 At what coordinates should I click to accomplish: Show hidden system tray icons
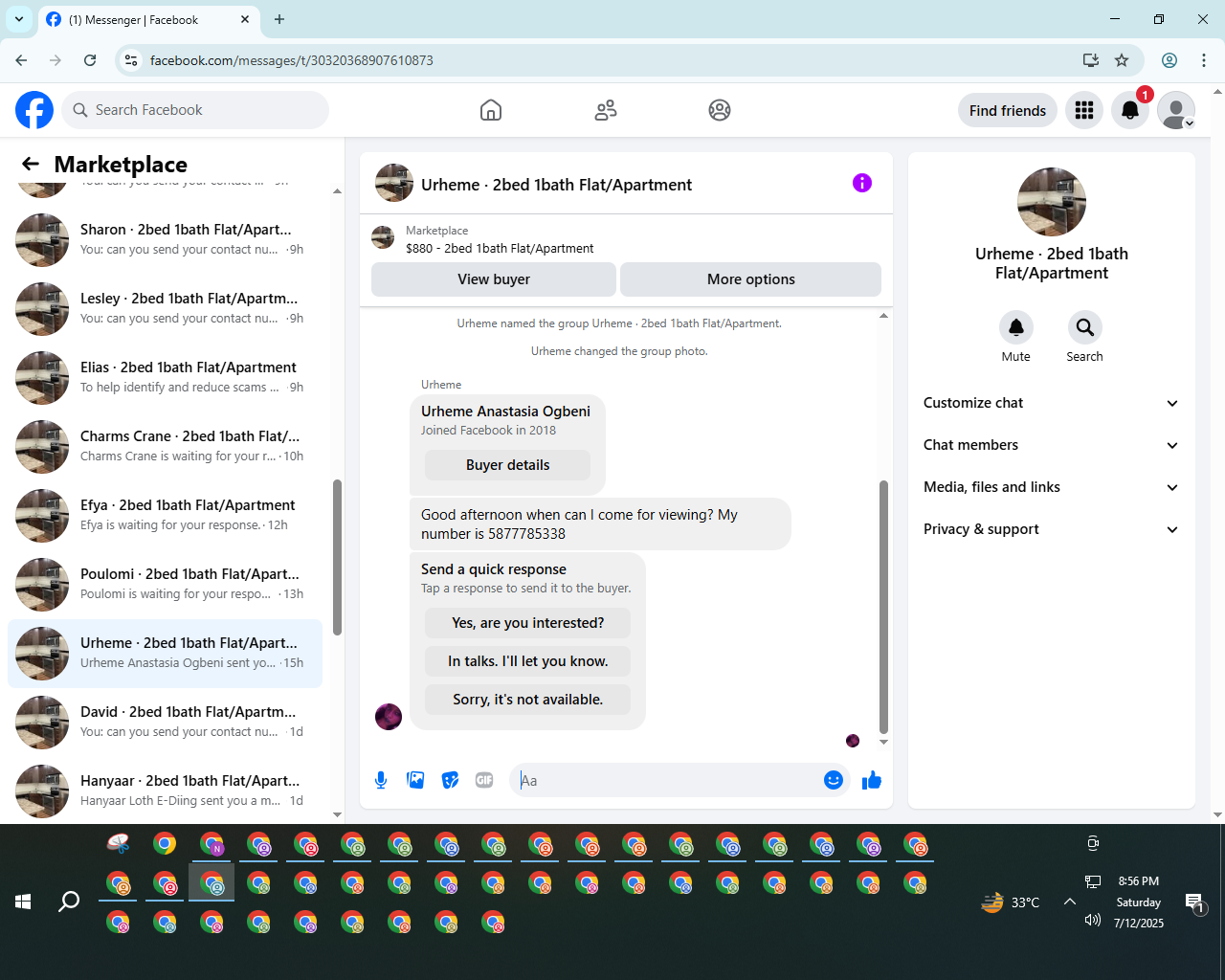pyautogui.click(x=1070, y=902)
